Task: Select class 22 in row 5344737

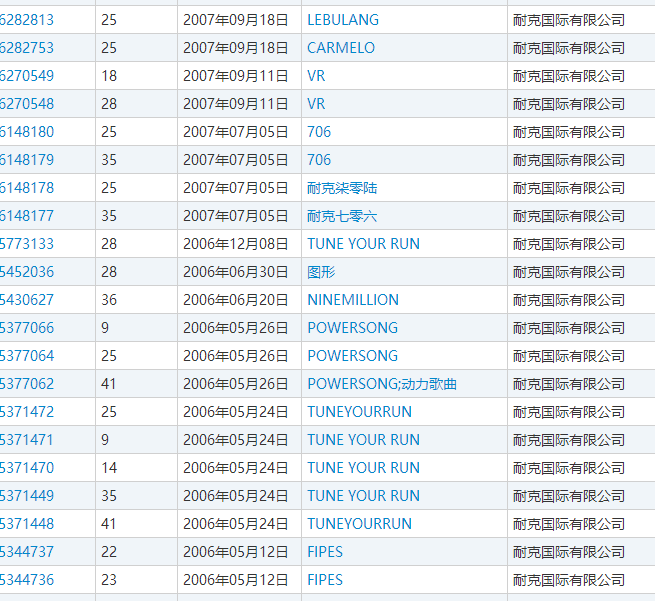Action: (109, 552)
